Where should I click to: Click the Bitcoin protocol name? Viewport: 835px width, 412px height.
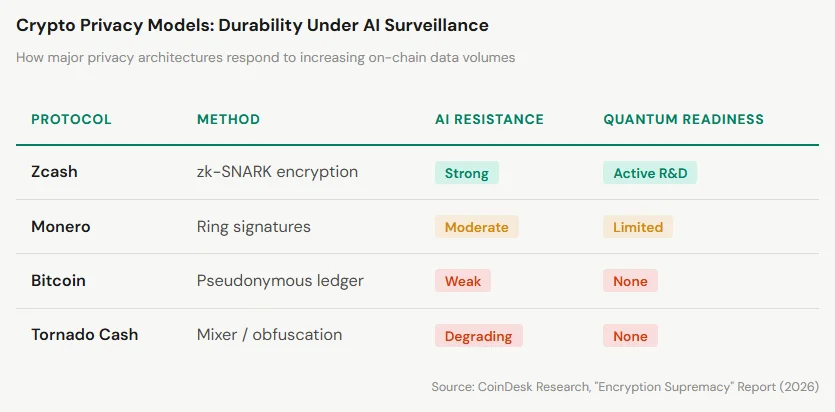[58, 281]
